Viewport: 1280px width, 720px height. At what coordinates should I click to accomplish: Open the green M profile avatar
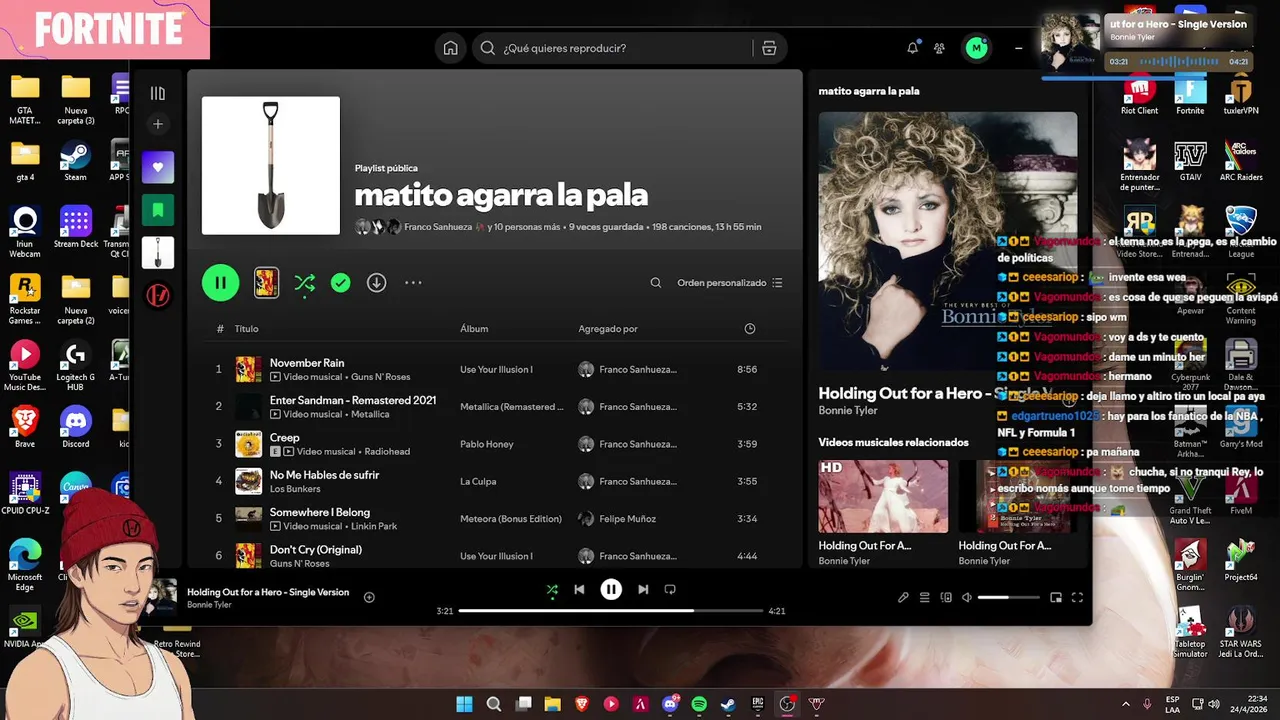(x=976, y=48)
